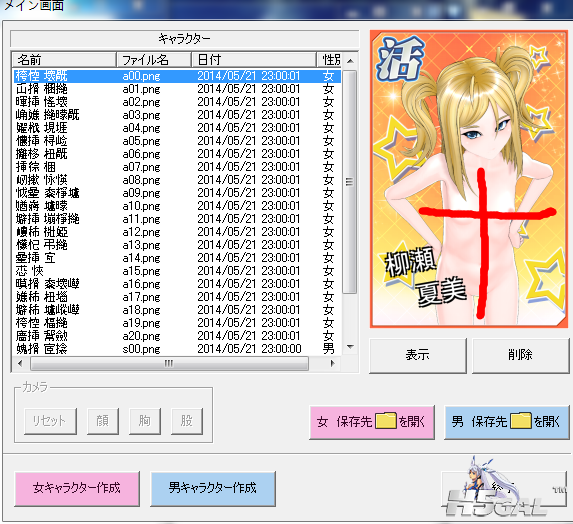
Task: Select the character card preview thumbnail
Action: (x=469, y=179)
